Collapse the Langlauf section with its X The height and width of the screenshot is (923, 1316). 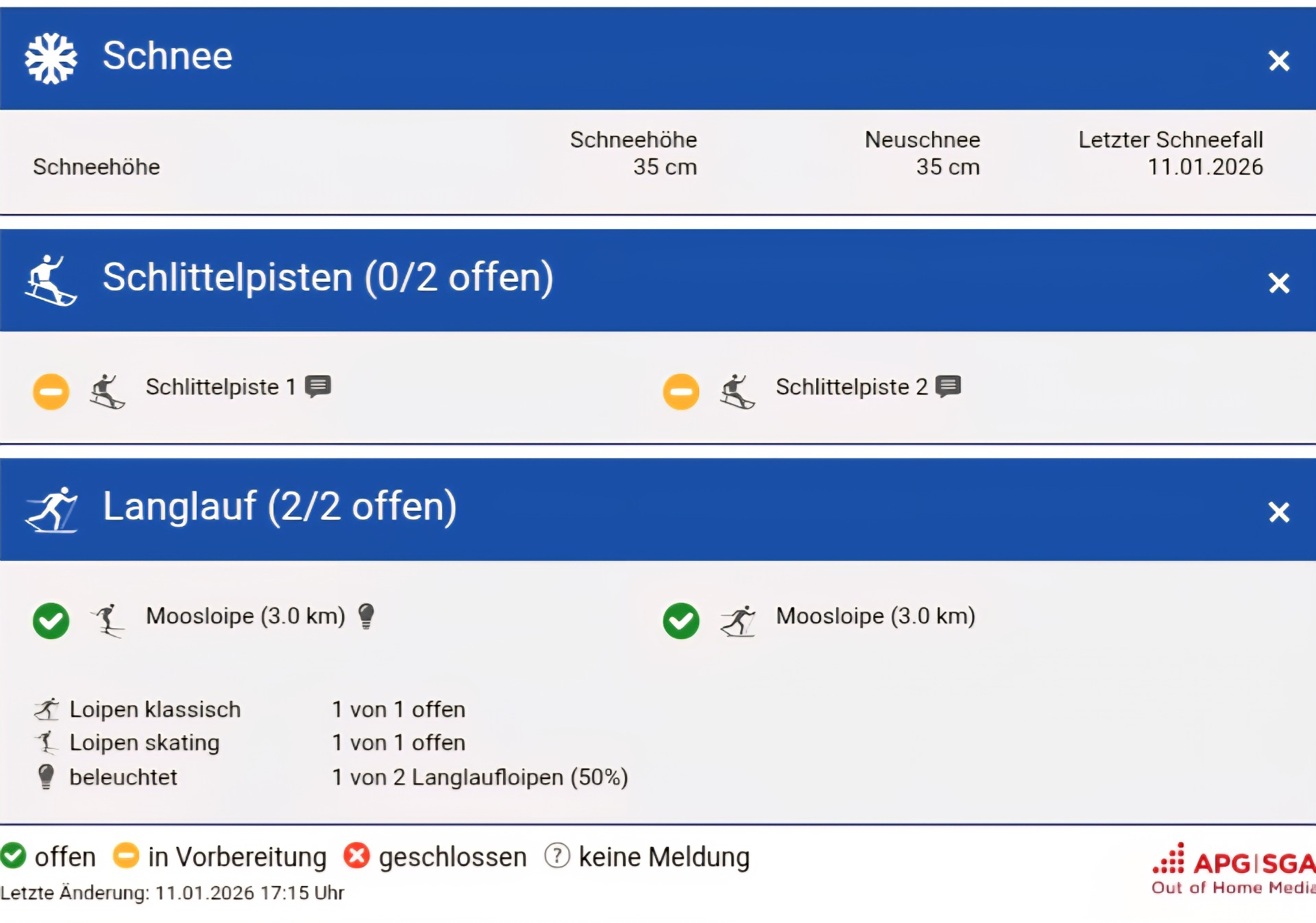click(1278, 512)
